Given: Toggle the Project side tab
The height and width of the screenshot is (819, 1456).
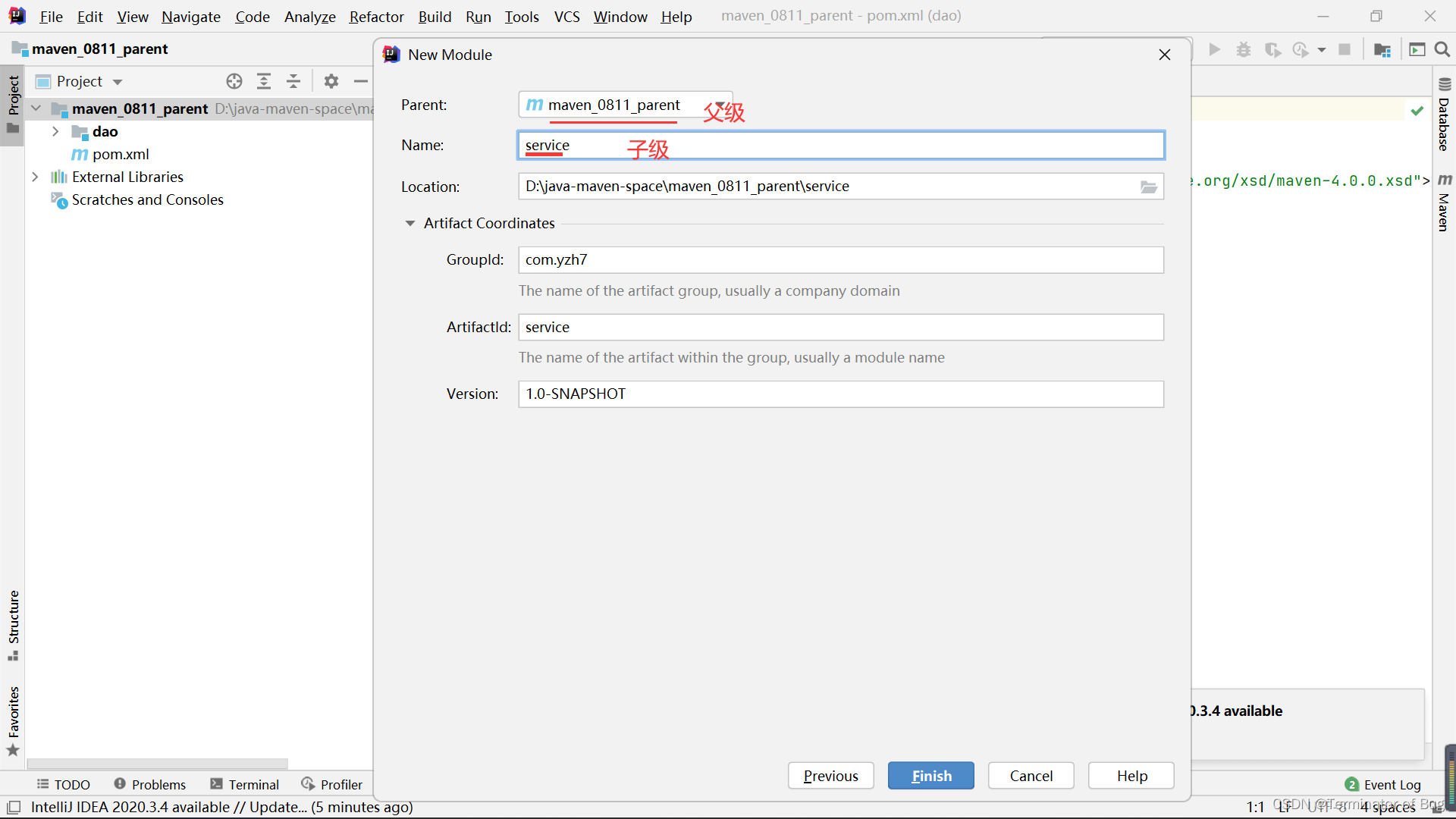Looking at the screenshot, I should tap(13, 104).
